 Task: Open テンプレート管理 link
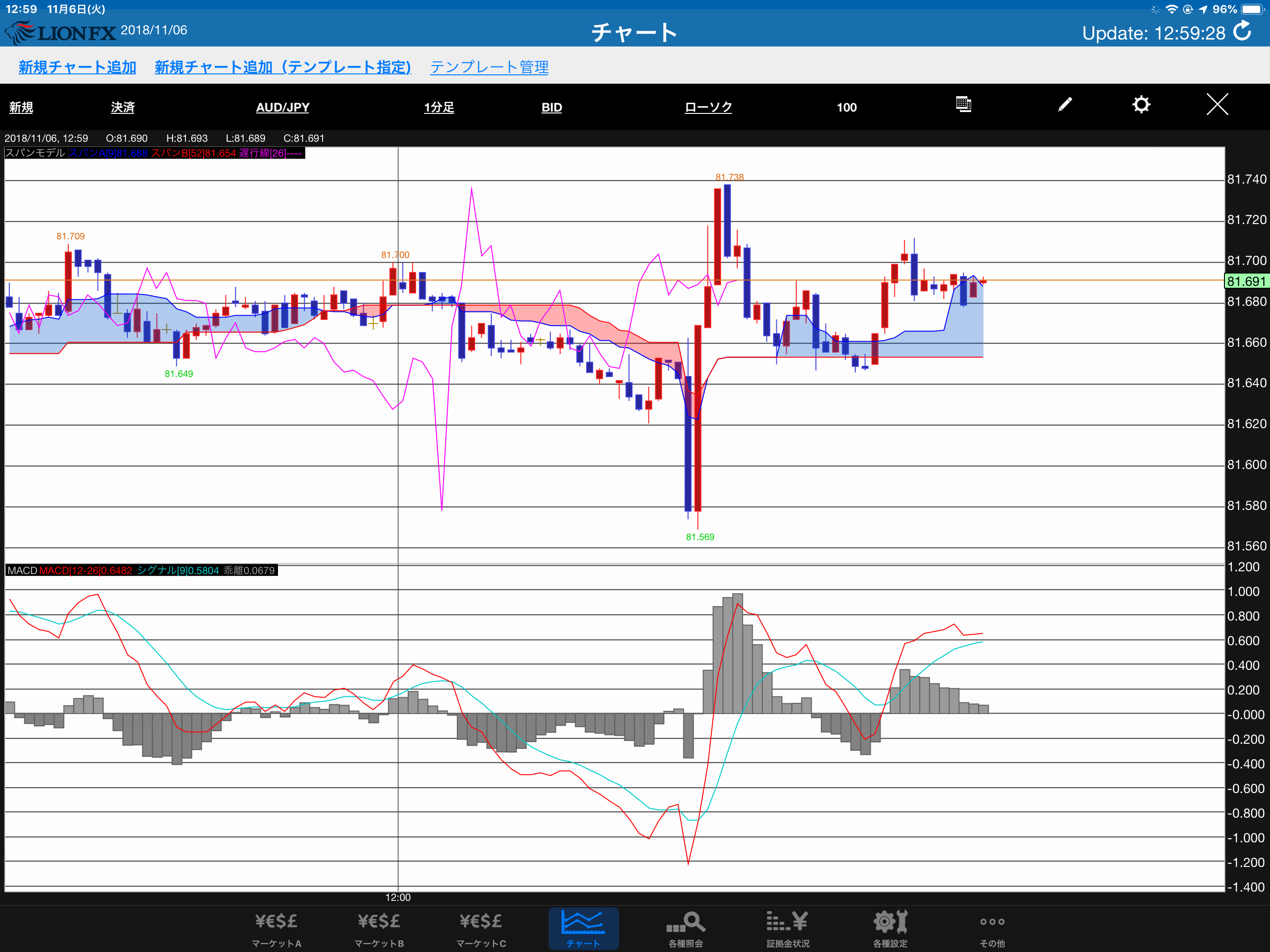(489, 67)
